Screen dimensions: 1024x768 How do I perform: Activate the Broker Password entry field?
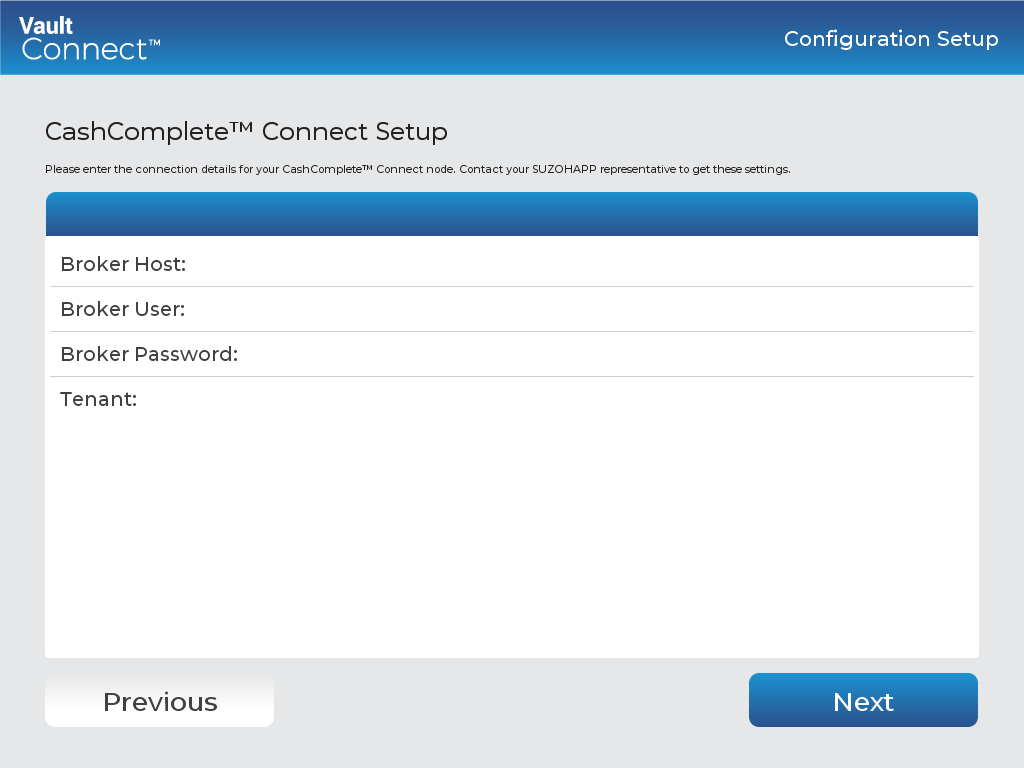(x=600, y=353)
